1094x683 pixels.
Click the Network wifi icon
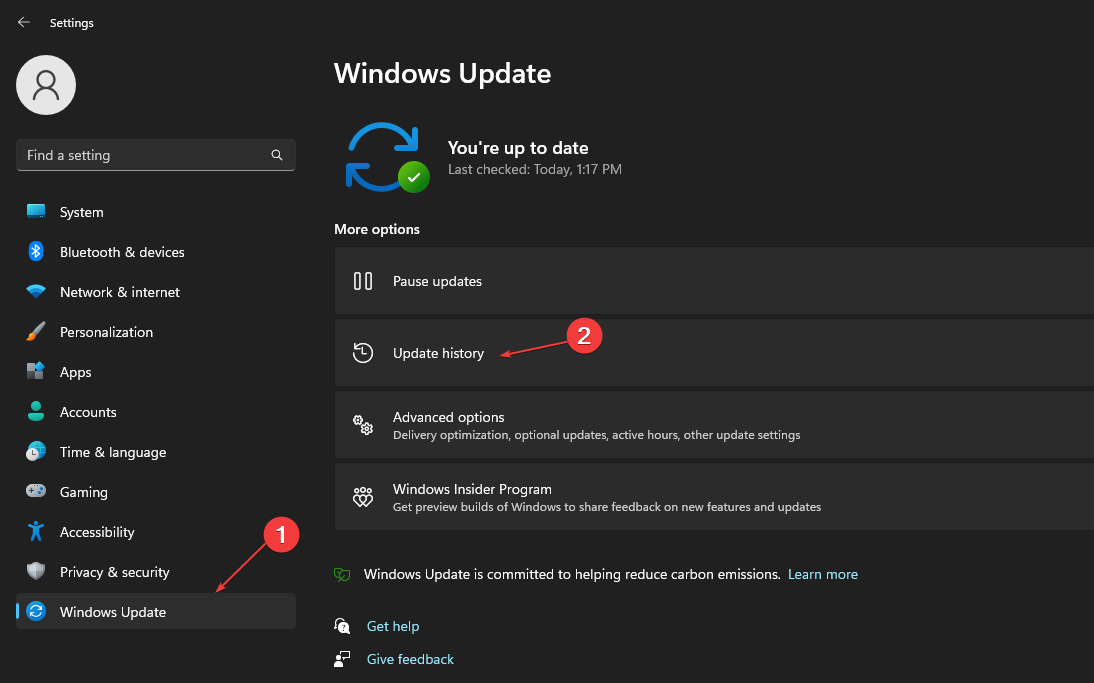[x=36, y=292]
